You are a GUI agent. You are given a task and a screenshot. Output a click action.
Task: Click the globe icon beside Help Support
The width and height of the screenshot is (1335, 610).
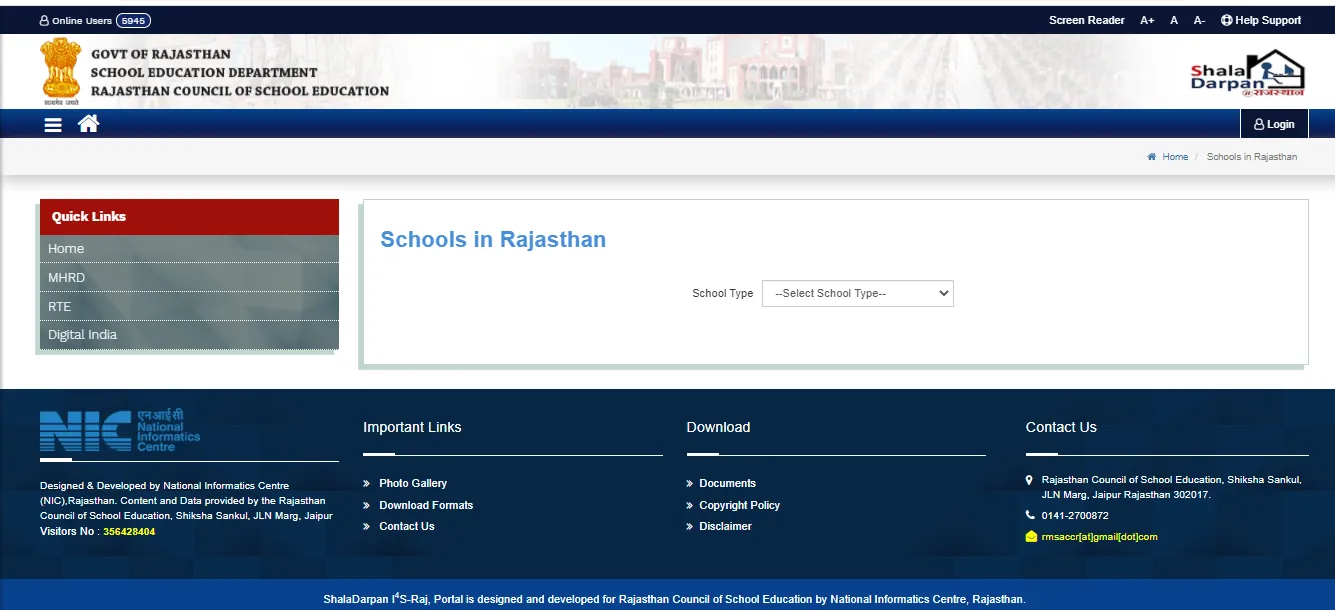click(x=1227, y=20)
